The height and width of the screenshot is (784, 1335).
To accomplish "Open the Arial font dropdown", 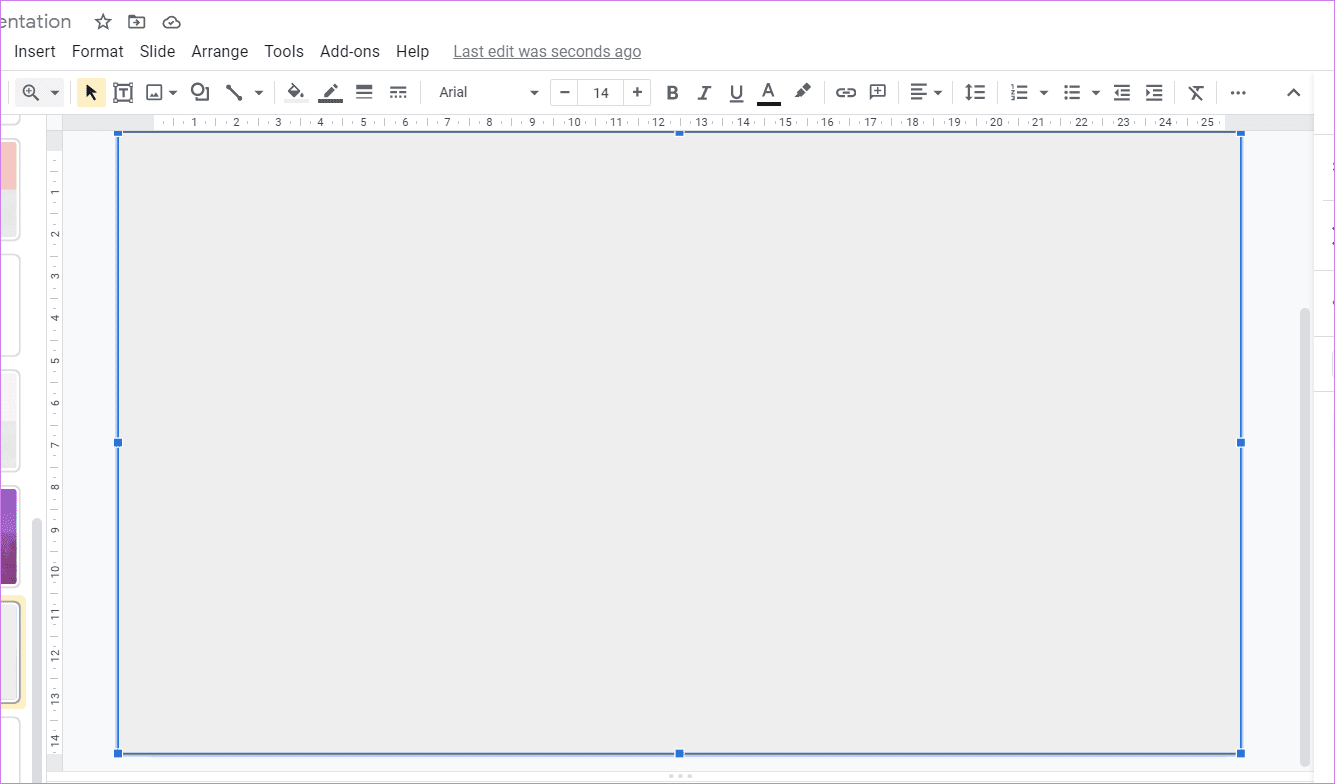I will tap(488, 93).
